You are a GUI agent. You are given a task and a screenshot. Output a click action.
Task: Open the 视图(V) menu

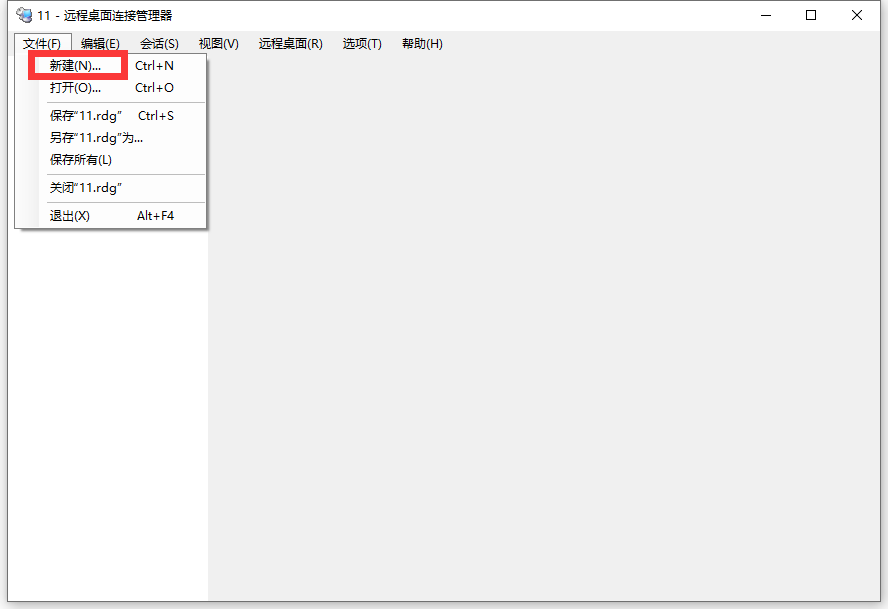coord(218,43)
